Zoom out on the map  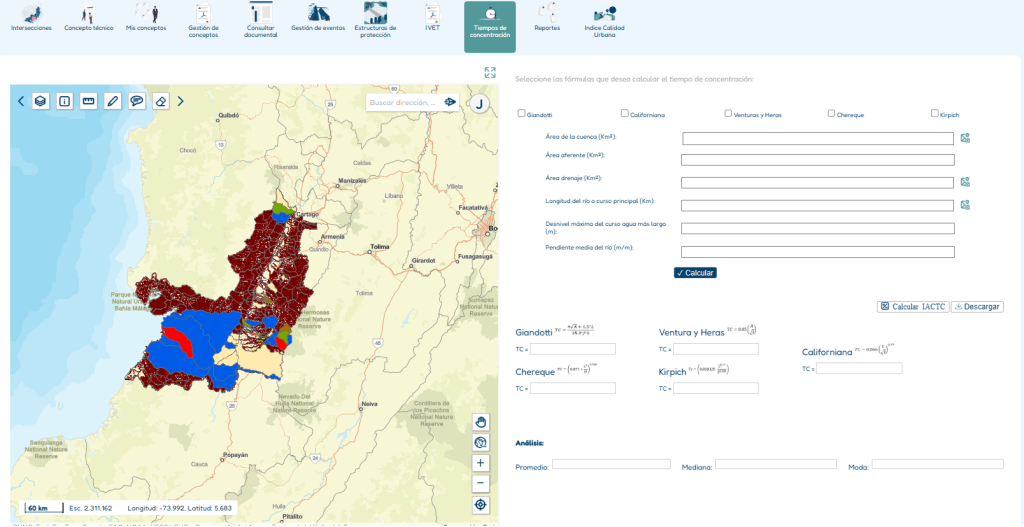click(x=481, y=484)
